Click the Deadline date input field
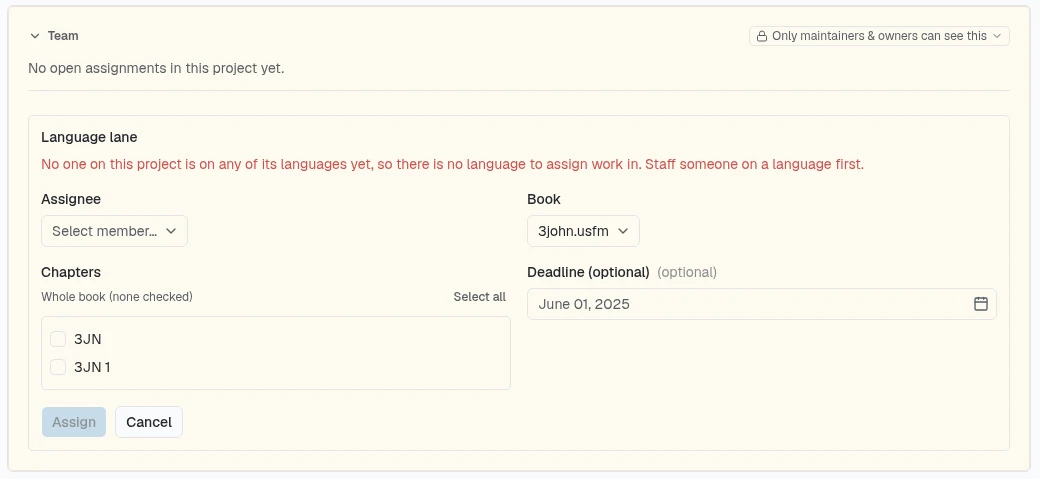1040x479 pixels. tap(761, 304)
